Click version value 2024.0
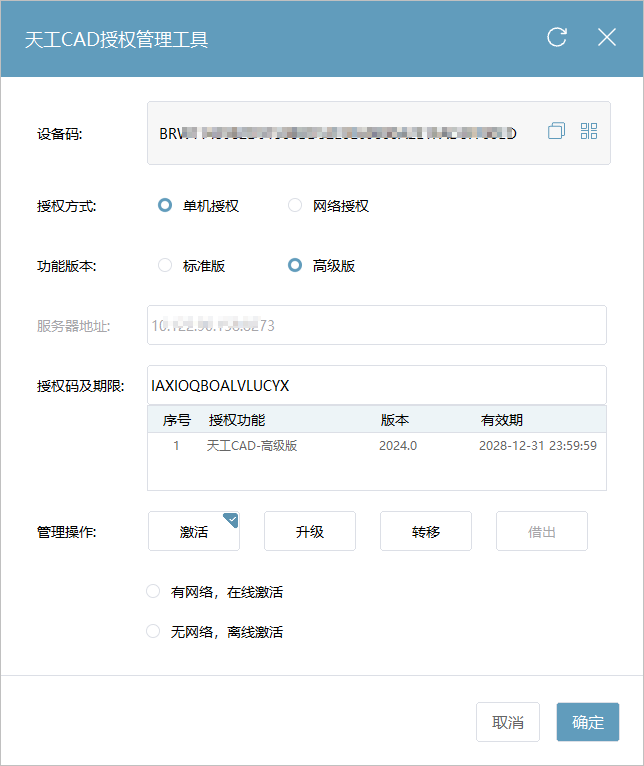 (x=398, y=446)
